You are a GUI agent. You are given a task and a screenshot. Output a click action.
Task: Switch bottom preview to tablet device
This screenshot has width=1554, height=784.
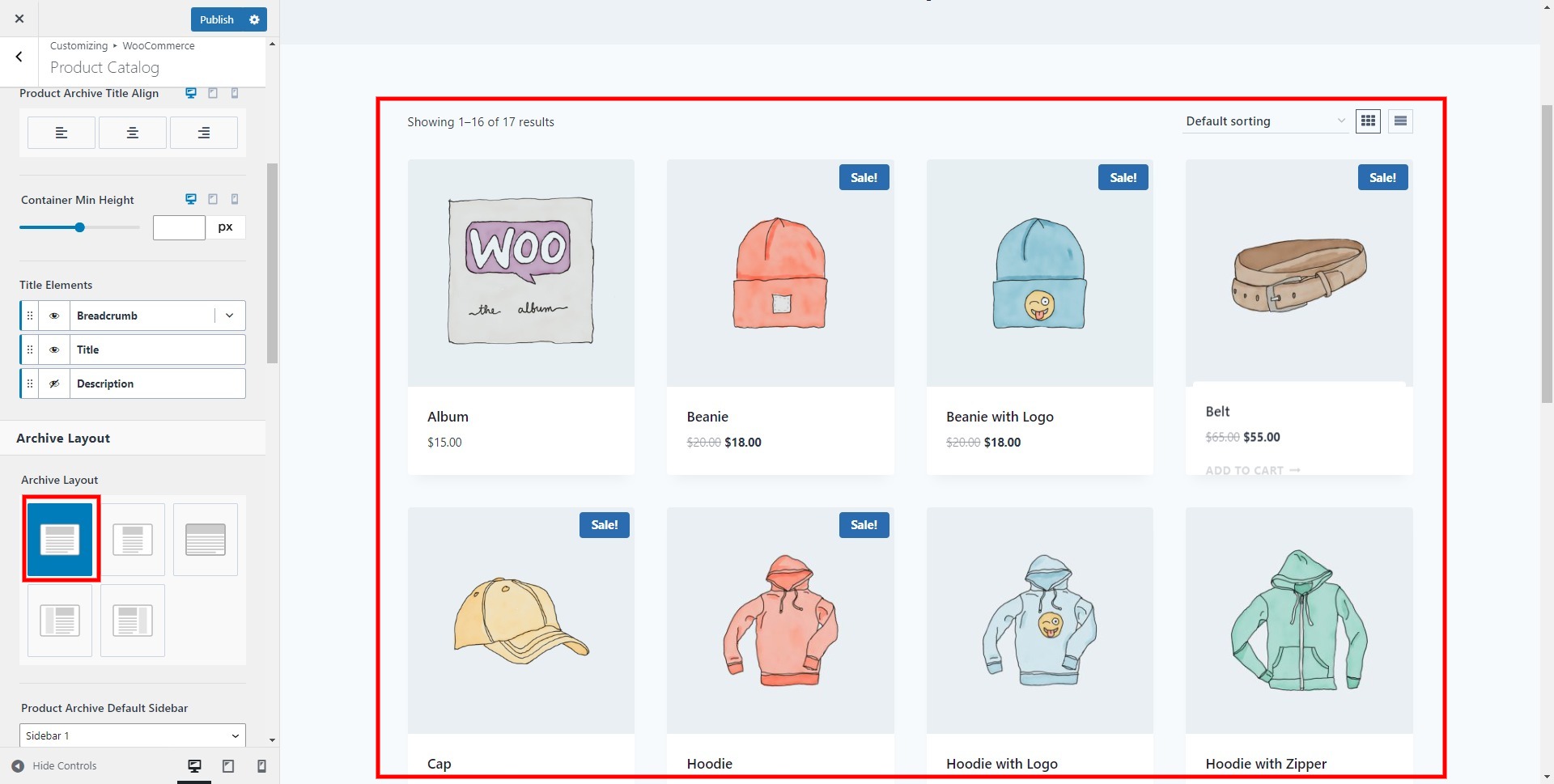click(227, 765)
